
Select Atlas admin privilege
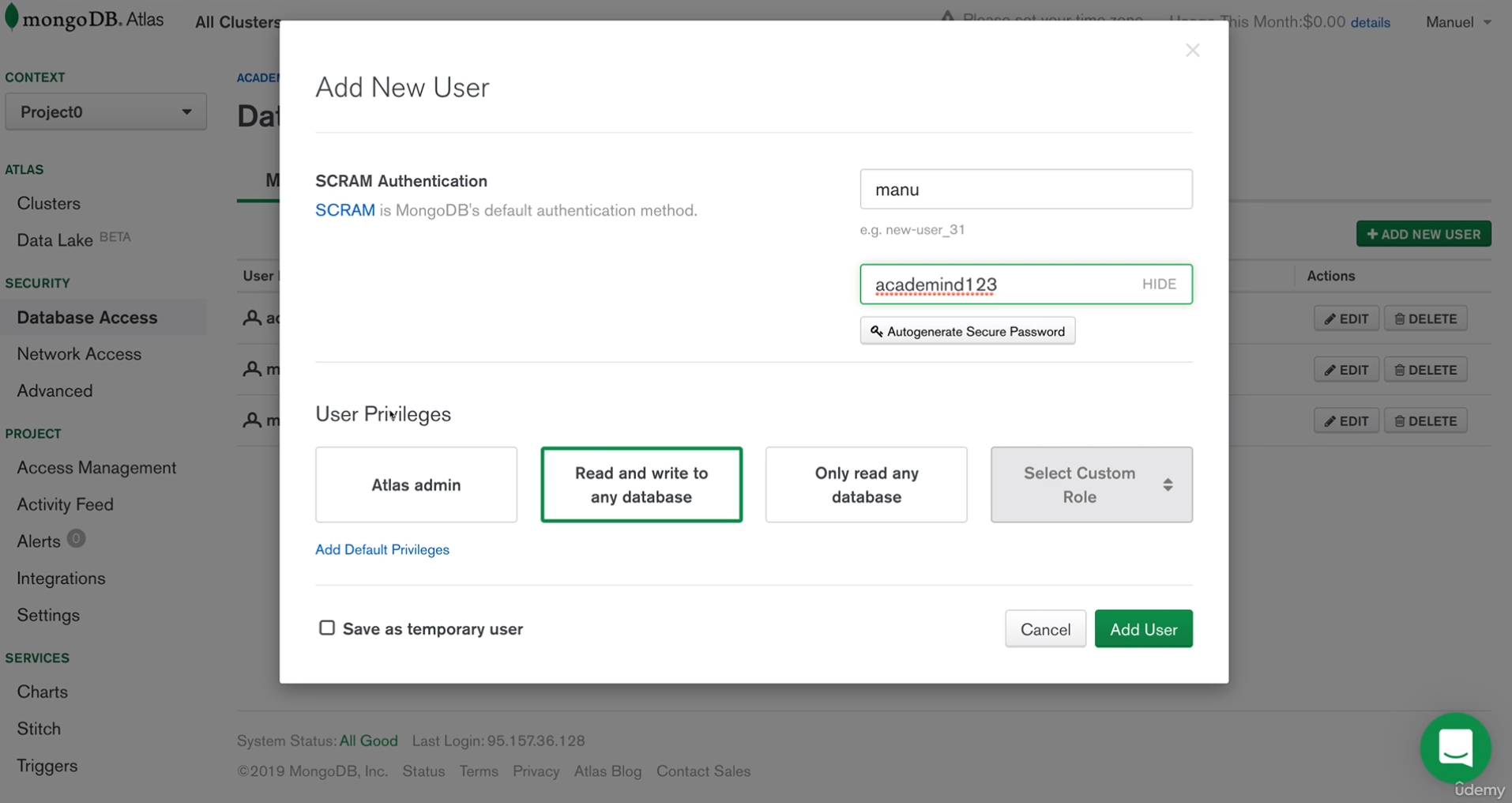(x=416, y=484)
